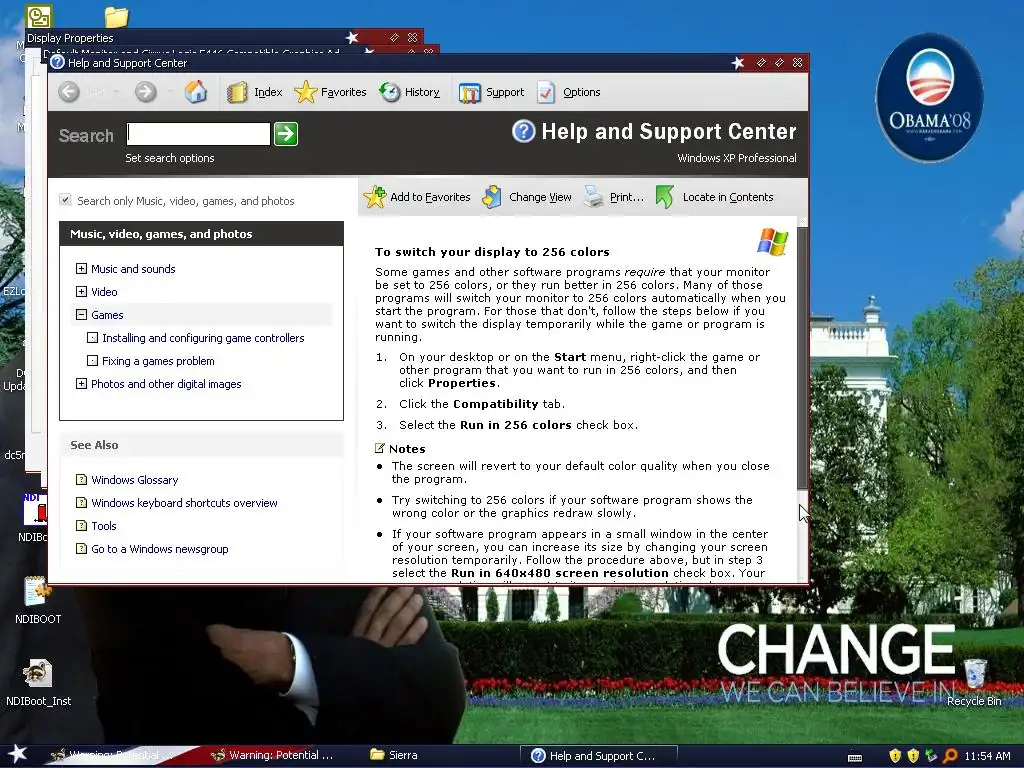Screen dimensions: 1024x768
Task: Switch to Help and Support taskbar button
Action: (x=598, y=756)
